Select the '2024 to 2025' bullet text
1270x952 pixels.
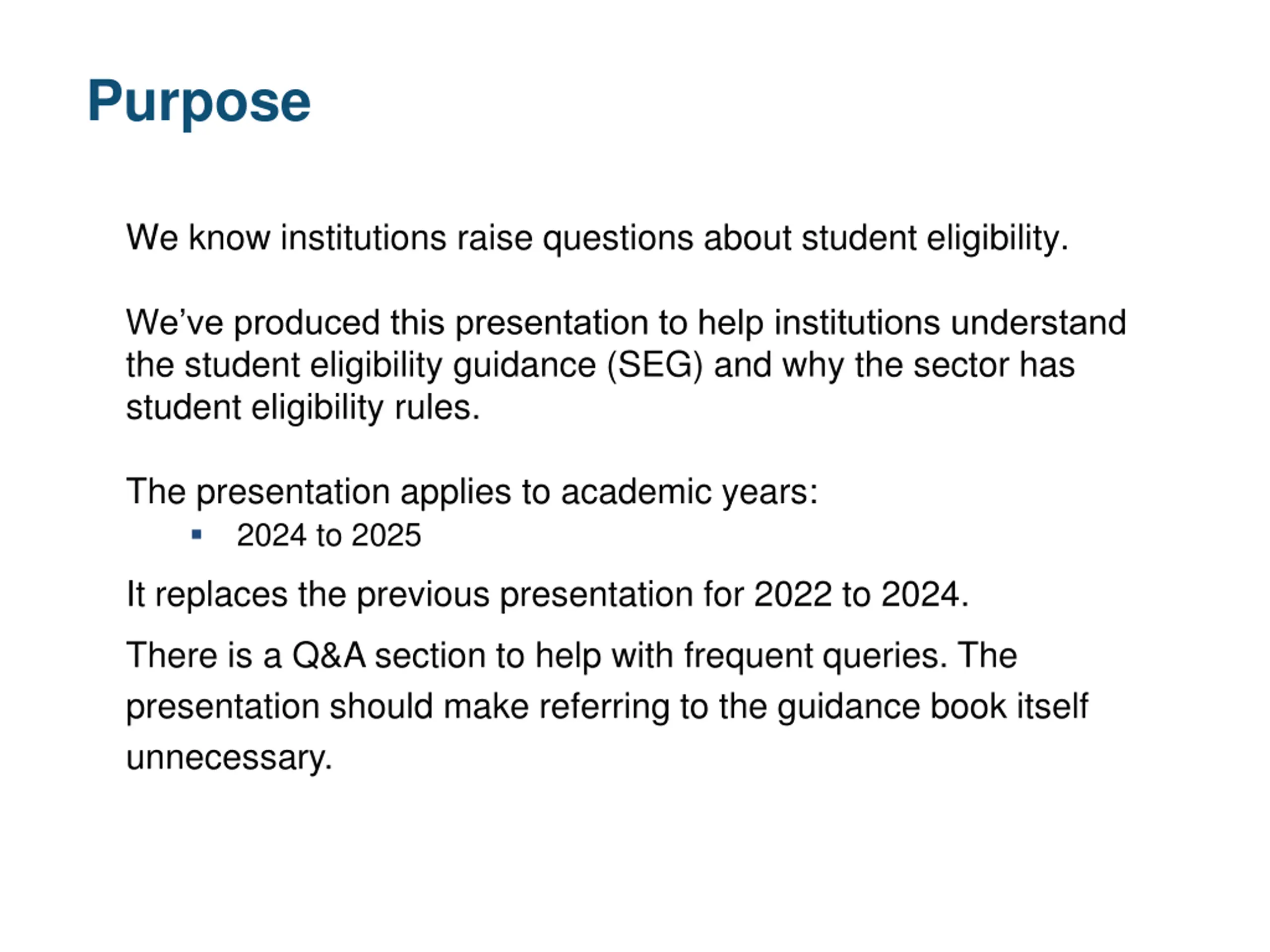[328, 535]
